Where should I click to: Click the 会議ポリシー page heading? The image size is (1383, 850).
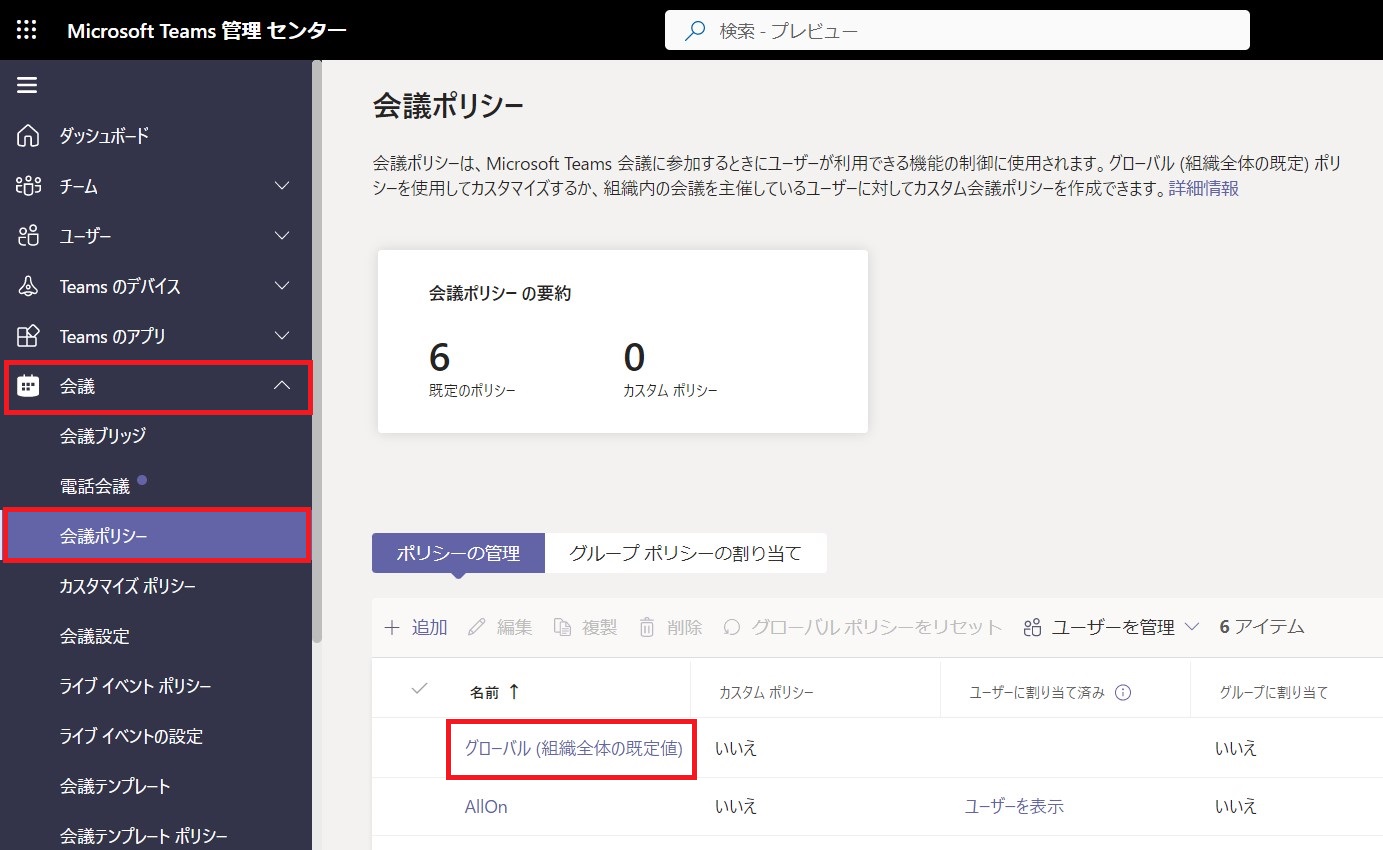tap(448, 106)
